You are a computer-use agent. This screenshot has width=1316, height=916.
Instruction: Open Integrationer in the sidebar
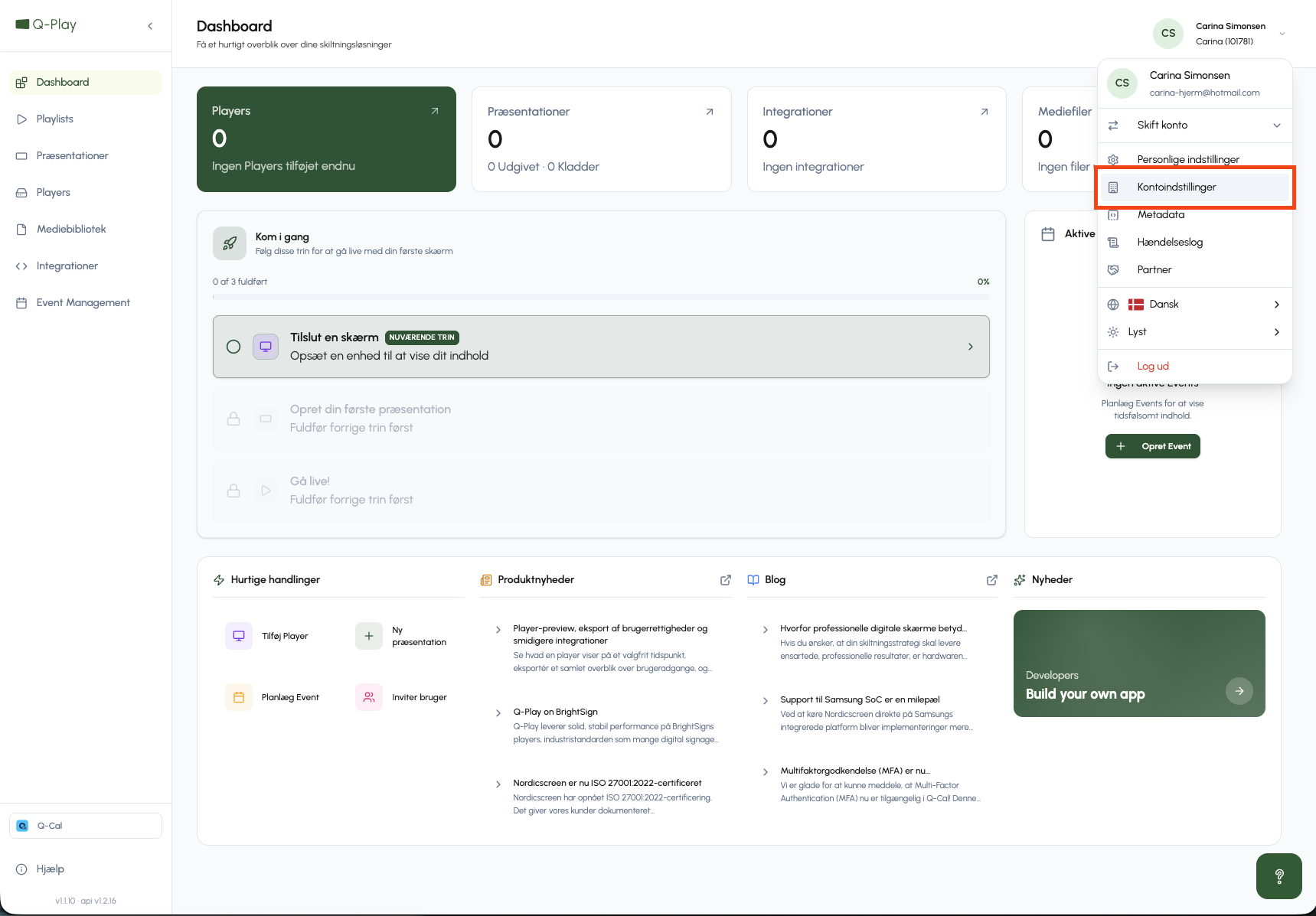(x=86, y=266)
